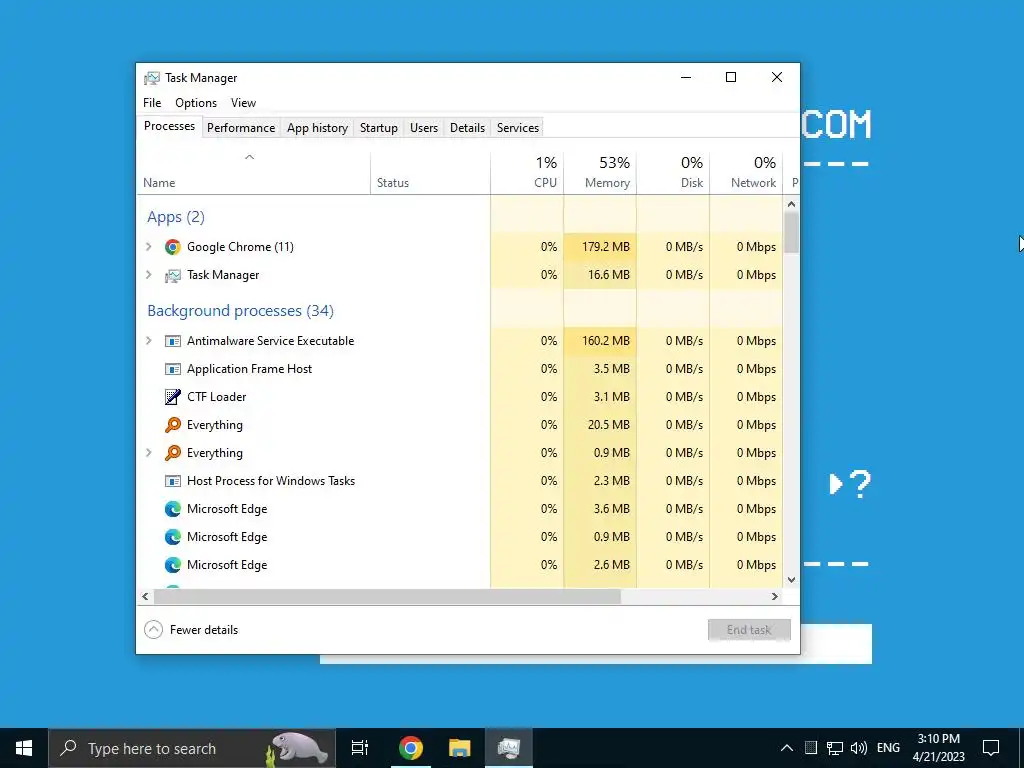Select the CTF Loader process row
This screenshot has width=1024, height=768.
click(460, 397)
